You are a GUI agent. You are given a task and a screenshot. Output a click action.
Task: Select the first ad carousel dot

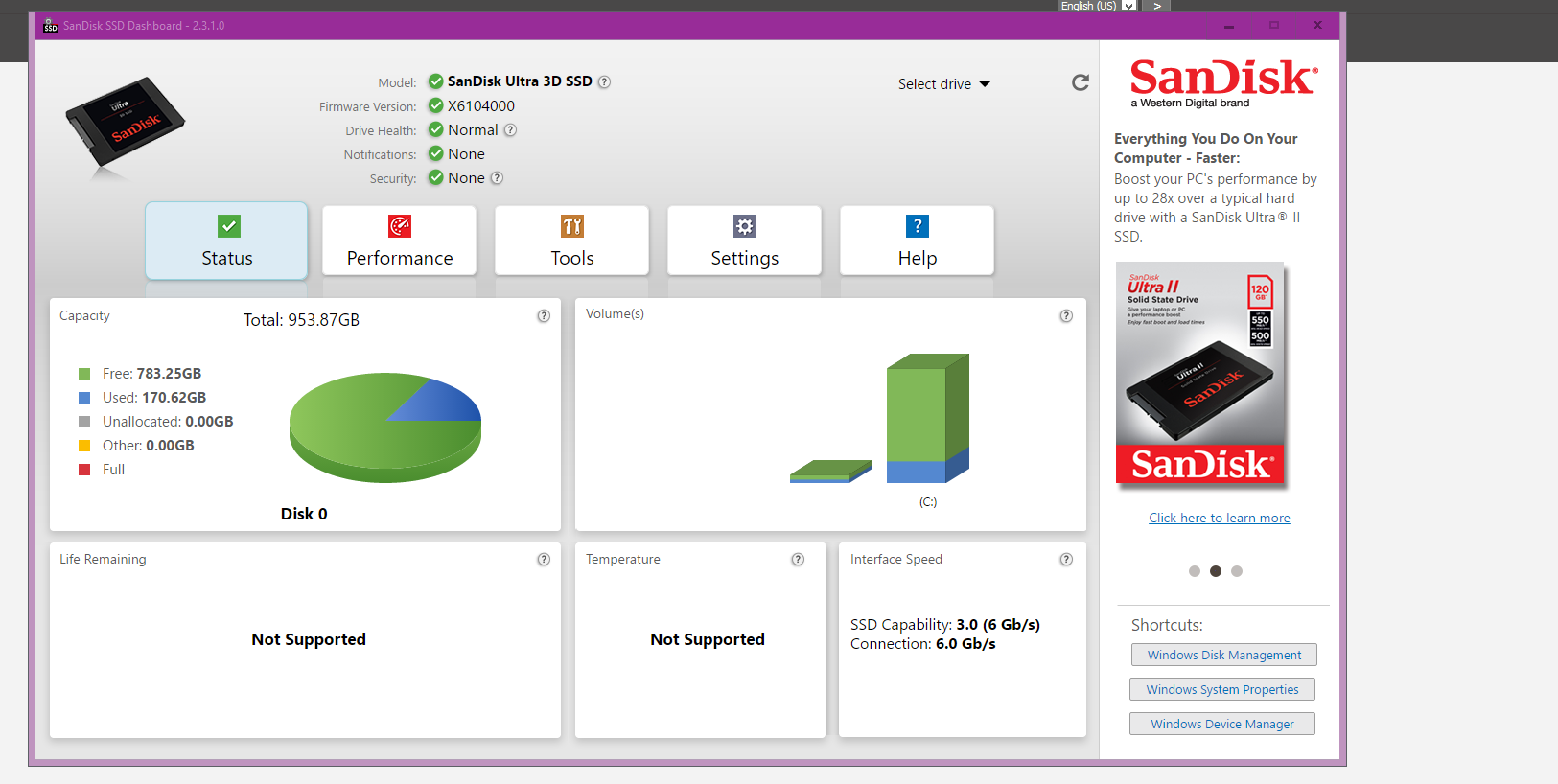(1195, 571)
